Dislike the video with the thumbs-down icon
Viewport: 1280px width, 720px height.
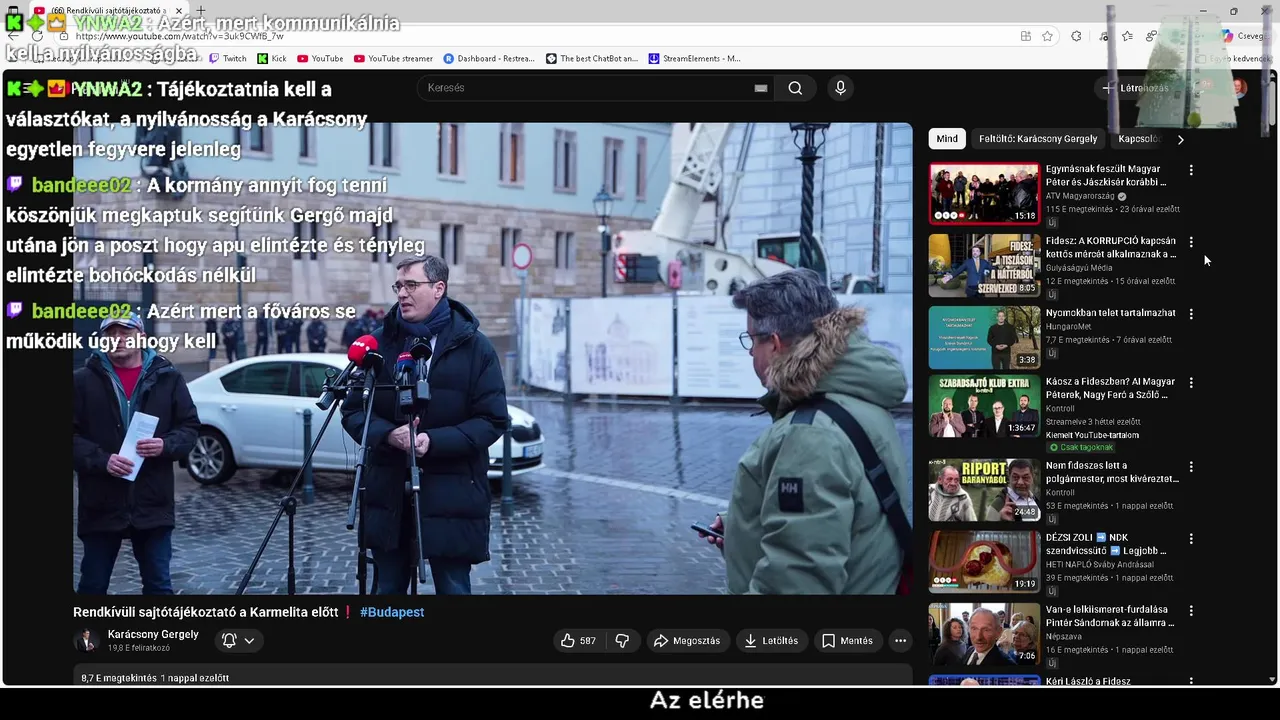622,640
